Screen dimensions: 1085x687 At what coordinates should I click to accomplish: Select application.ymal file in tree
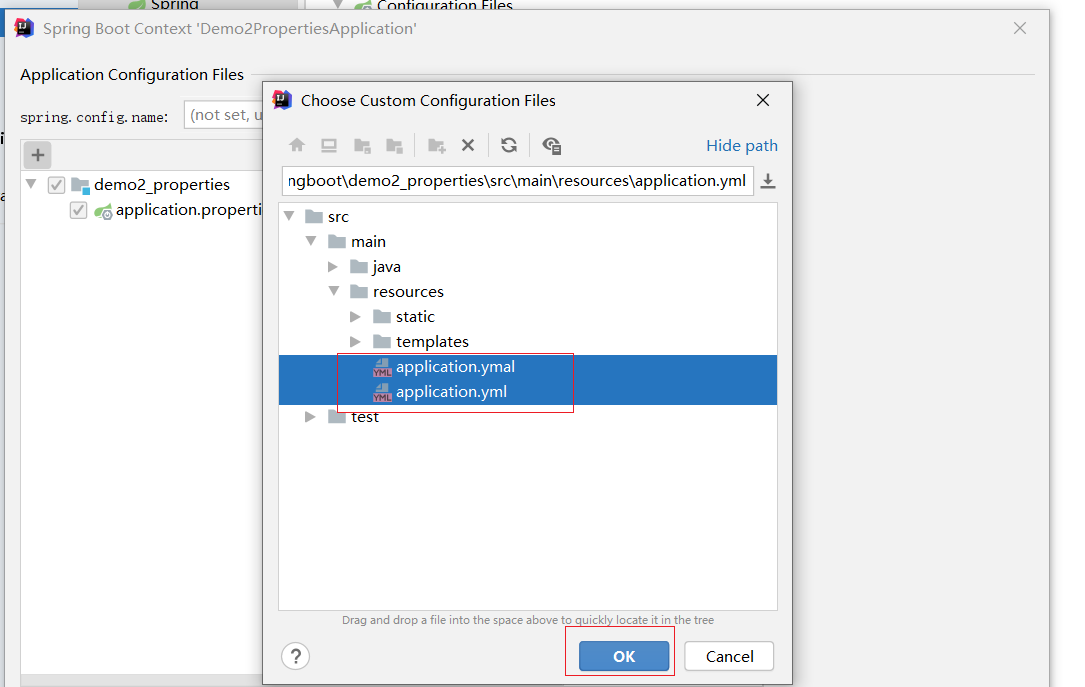tap(455, 367)
